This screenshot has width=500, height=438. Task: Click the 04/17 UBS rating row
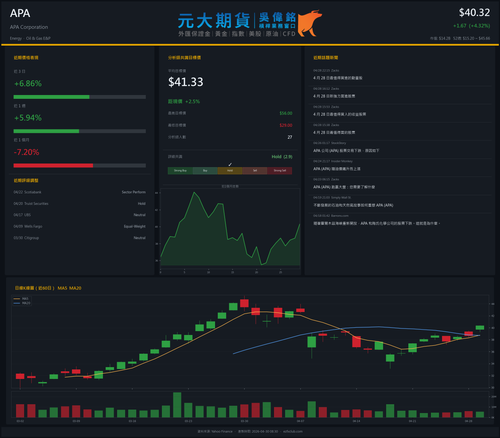[80, 215]
